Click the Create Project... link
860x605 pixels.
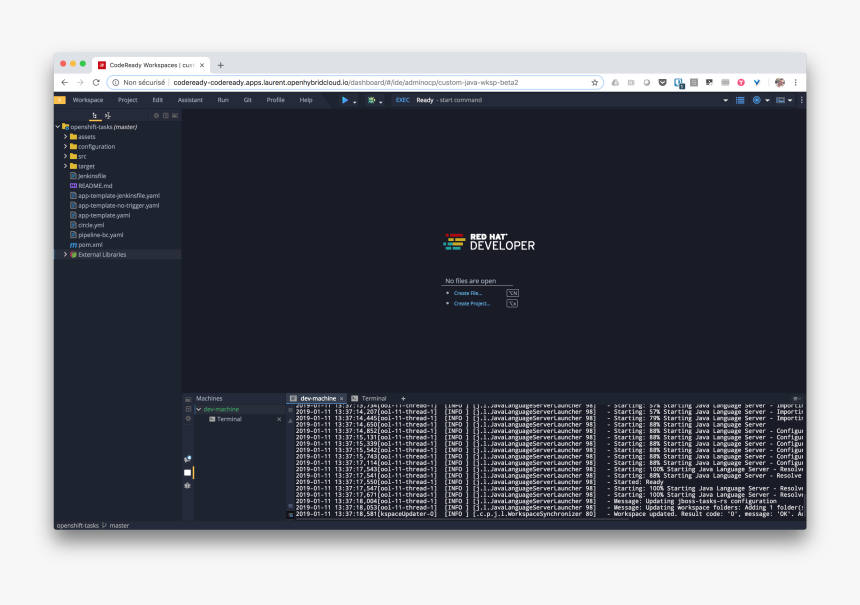coord(472,303)
